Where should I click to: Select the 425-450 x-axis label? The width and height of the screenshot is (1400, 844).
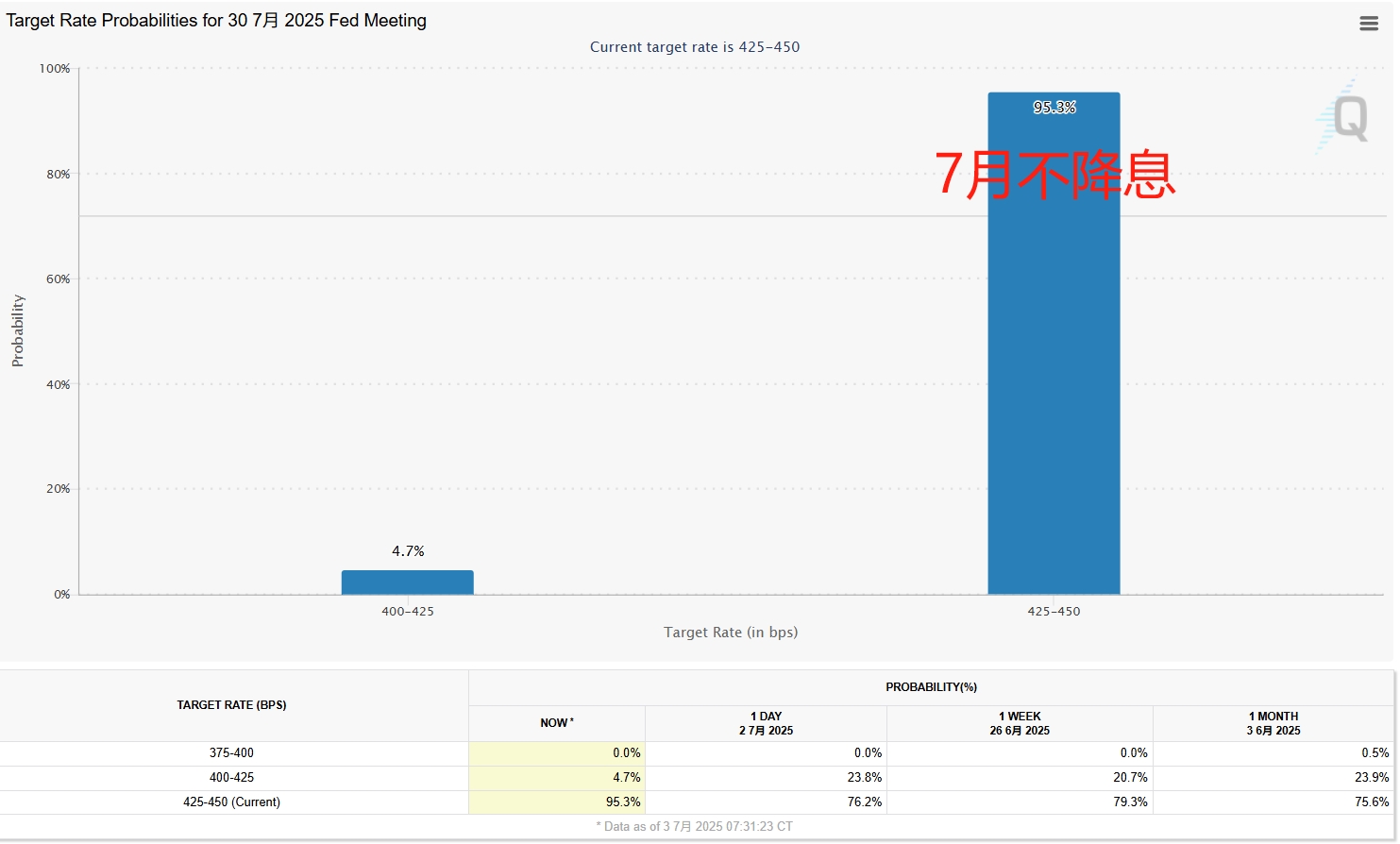click(x=1054, y=612)
